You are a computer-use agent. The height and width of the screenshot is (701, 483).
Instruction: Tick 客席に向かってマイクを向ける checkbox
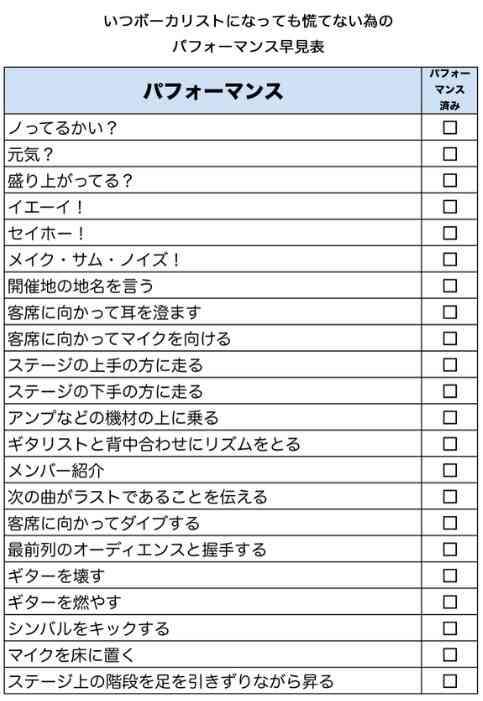point(449,338)
